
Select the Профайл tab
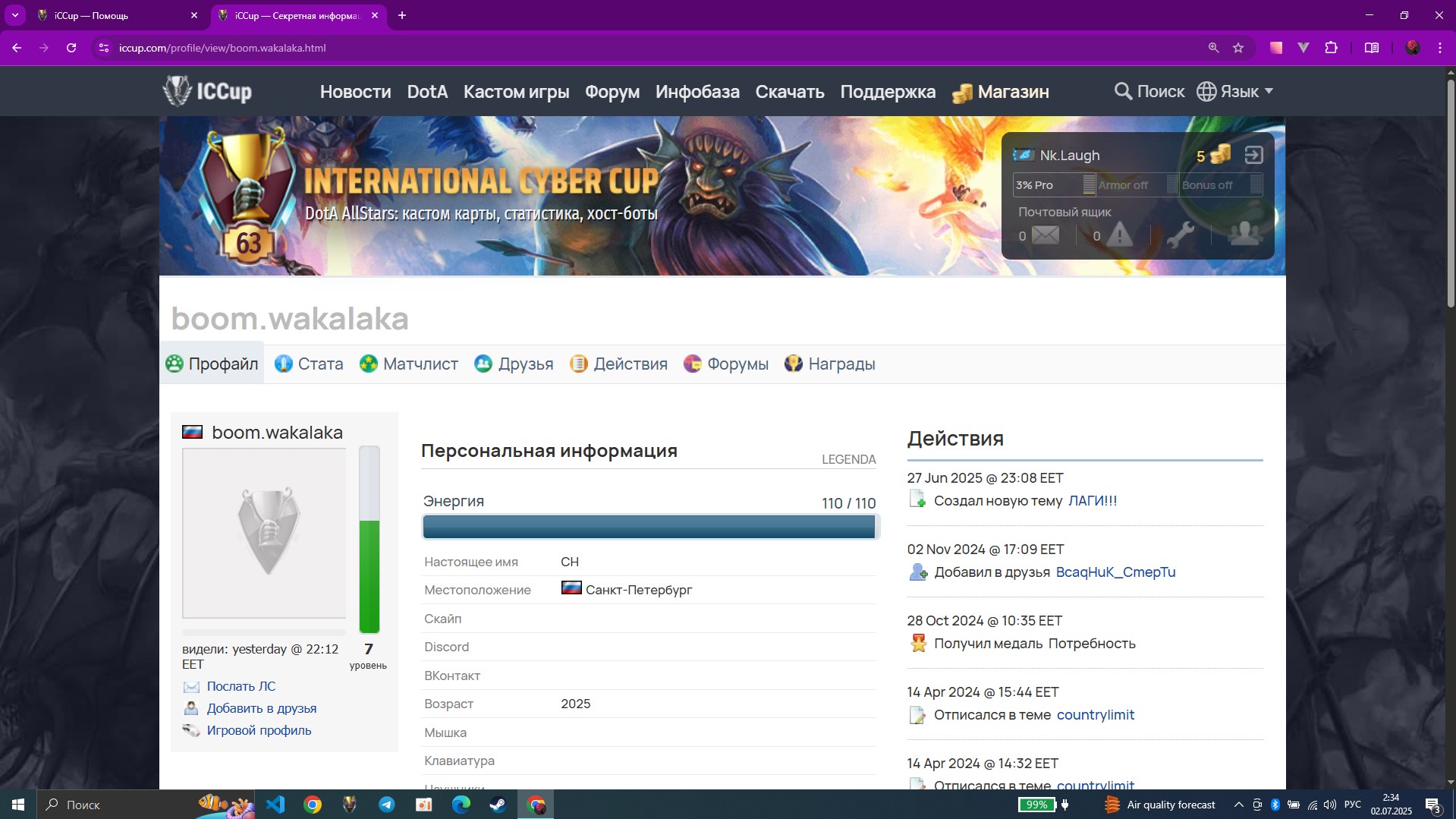[x=212, y=364]
